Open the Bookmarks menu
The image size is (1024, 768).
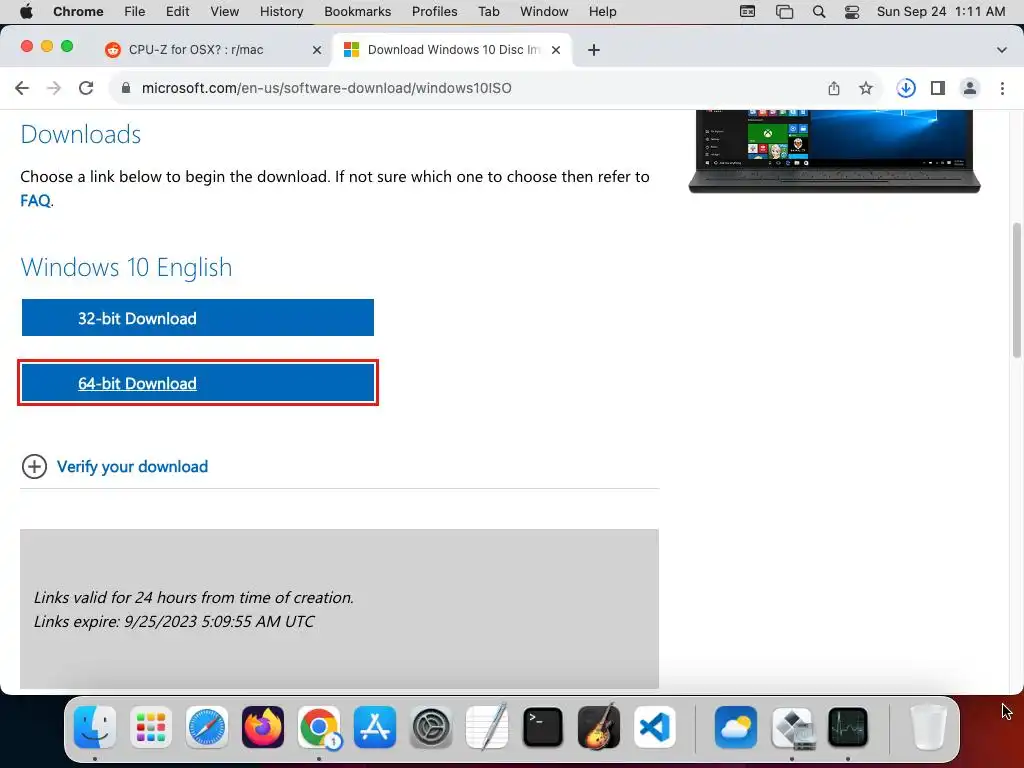357,12
